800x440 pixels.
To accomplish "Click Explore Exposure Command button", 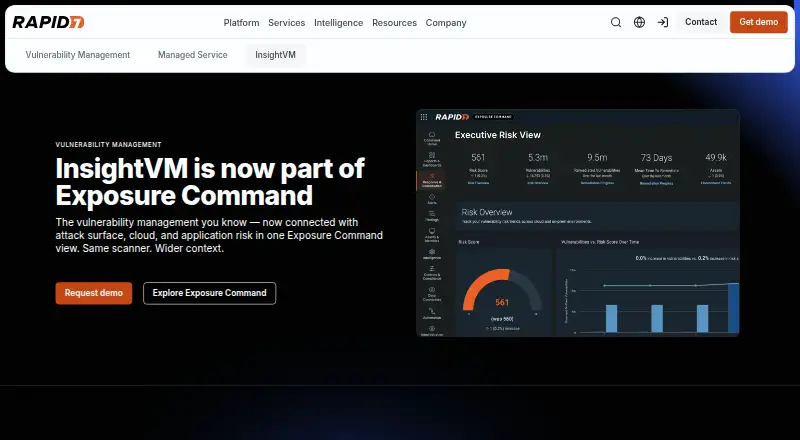I will pos(209,293).
